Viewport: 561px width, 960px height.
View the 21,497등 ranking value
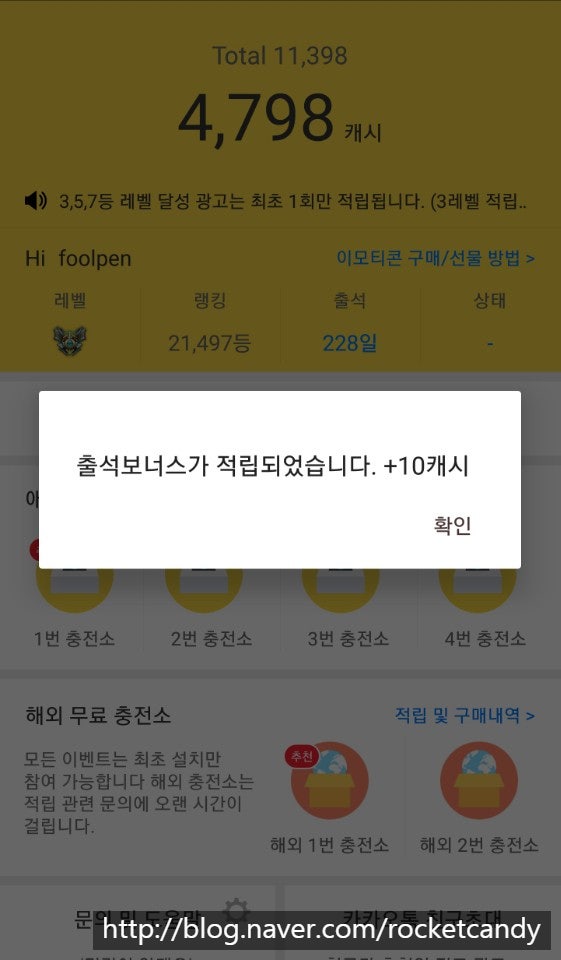[209, 343]
